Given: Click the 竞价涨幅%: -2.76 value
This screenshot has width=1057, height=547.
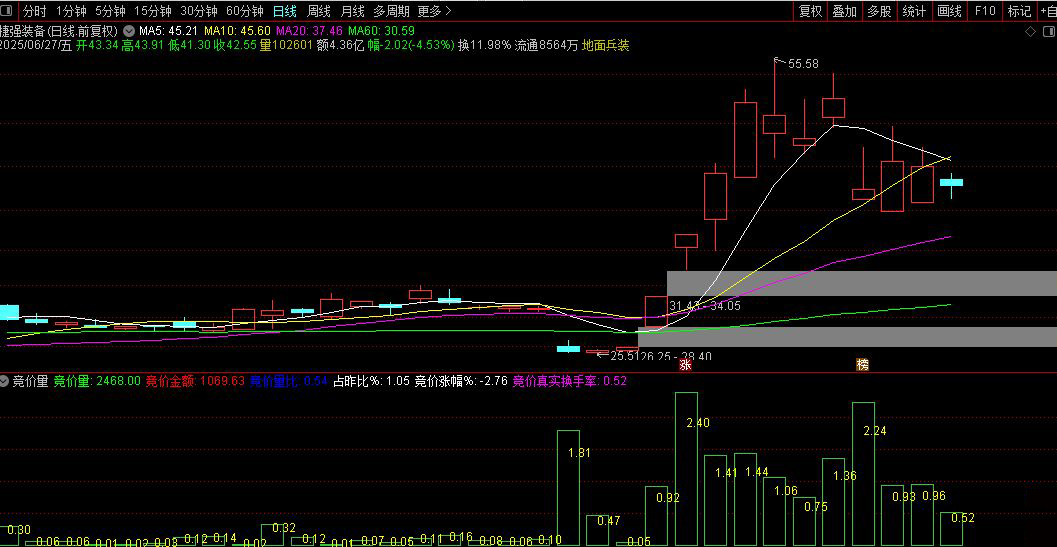Looking at the screenshot, I should click(460, 381).
